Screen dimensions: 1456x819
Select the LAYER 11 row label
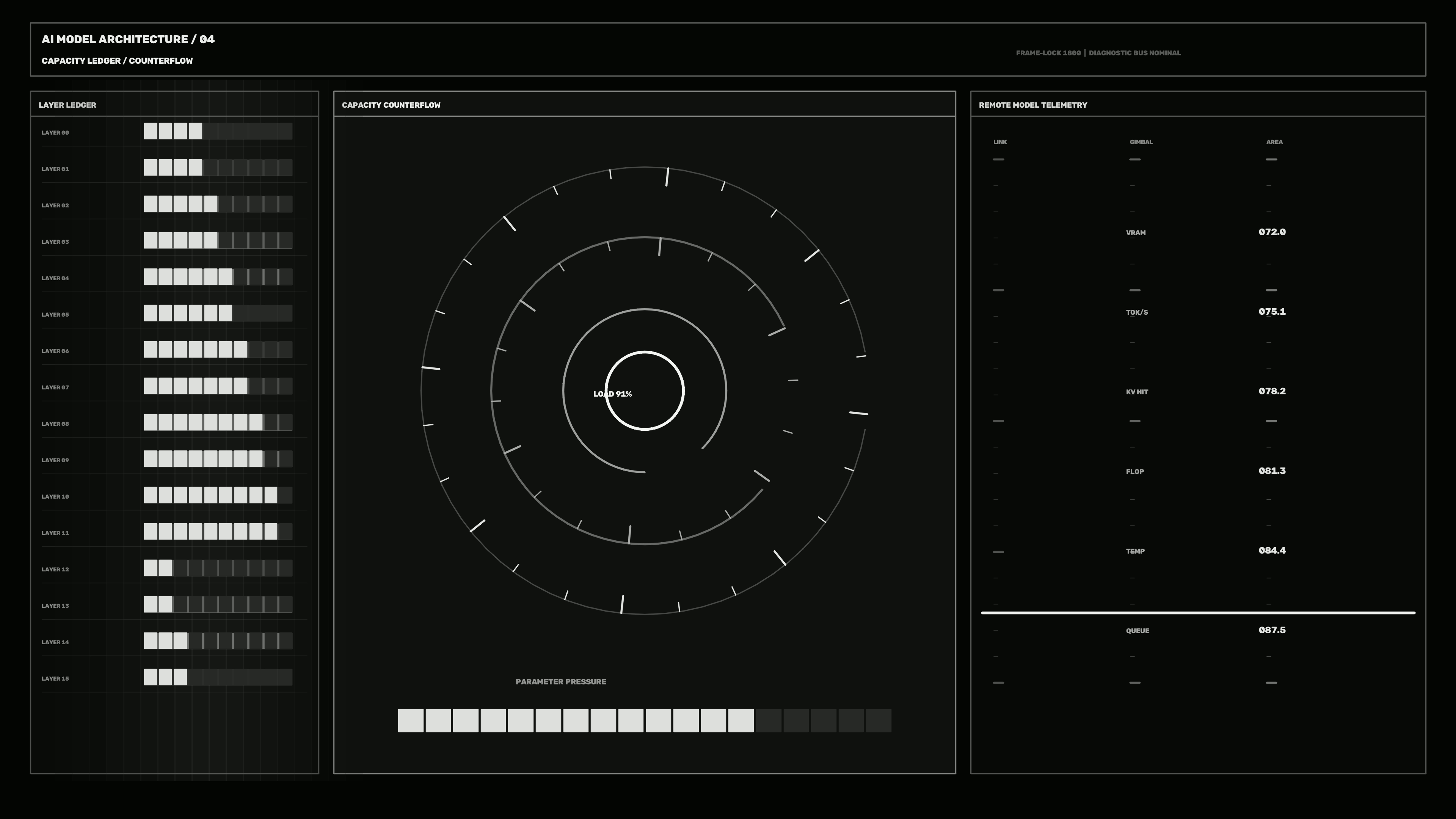point(55,533)
